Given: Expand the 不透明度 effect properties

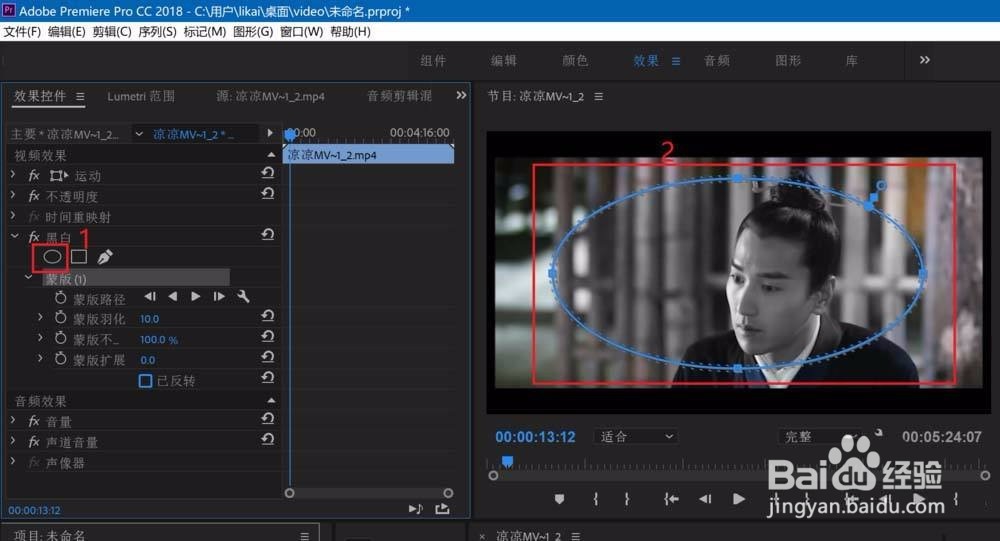Looking at the screenshot, I should point(13,195).
